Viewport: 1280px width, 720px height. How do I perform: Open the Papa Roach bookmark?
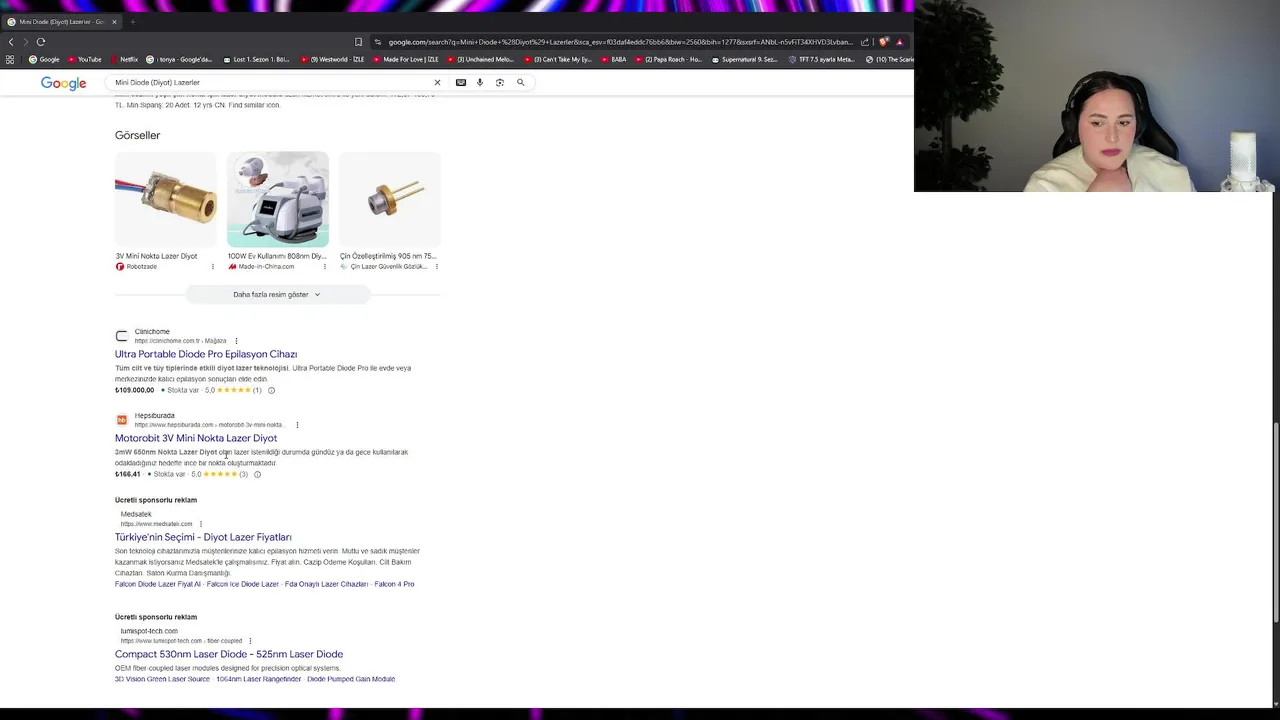point(668,59)
